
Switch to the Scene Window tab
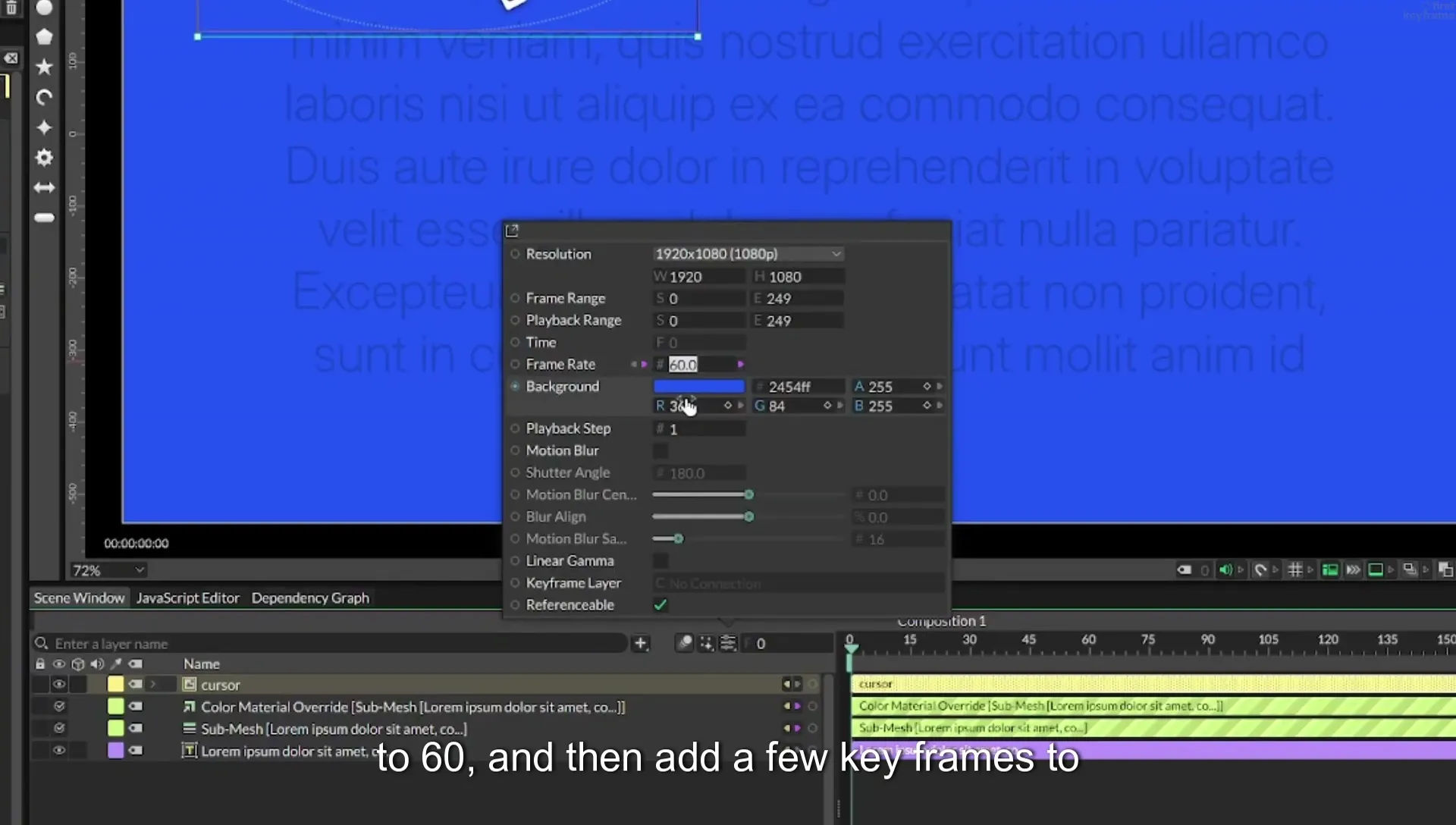[x=79, y=598]
